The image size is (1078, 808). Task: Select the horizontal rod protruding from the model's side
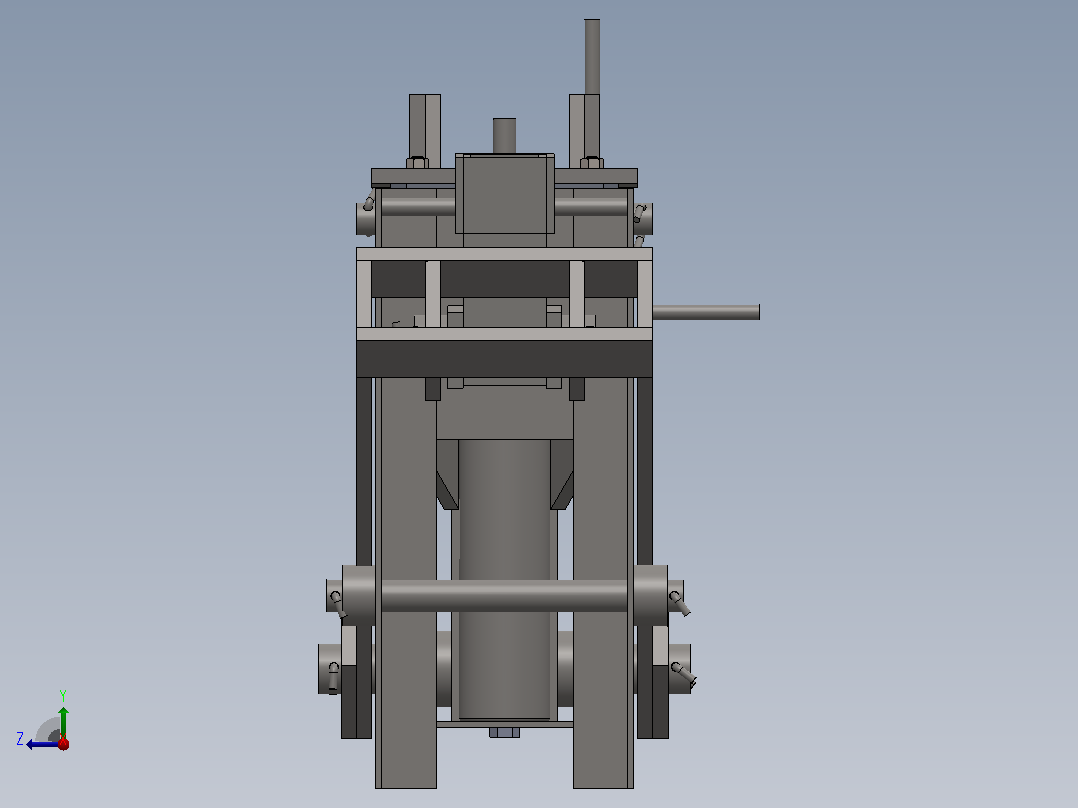[x=706, y=312]
